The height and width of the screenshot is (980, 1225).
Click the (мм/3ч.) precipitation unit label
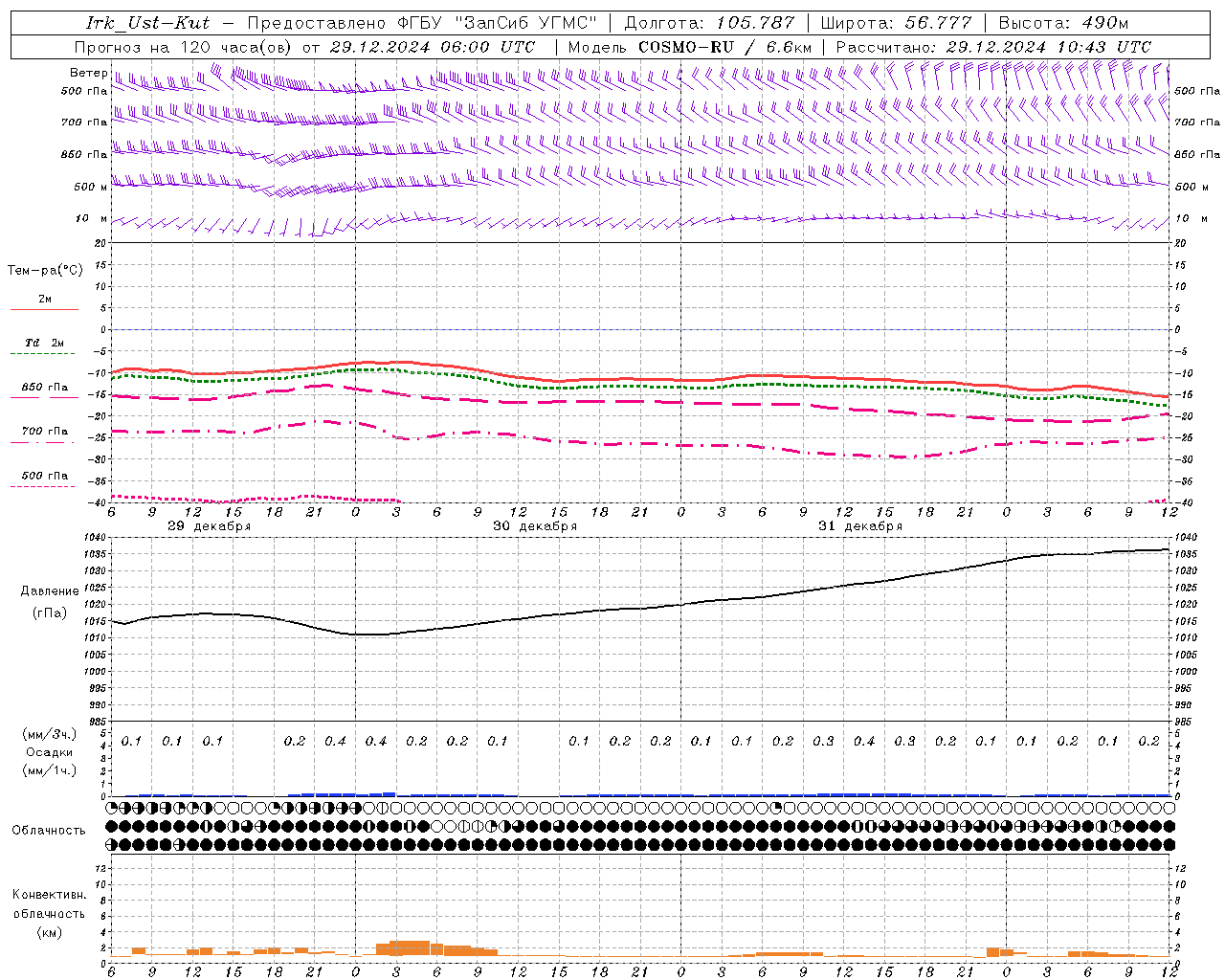[x=50, y=734]
